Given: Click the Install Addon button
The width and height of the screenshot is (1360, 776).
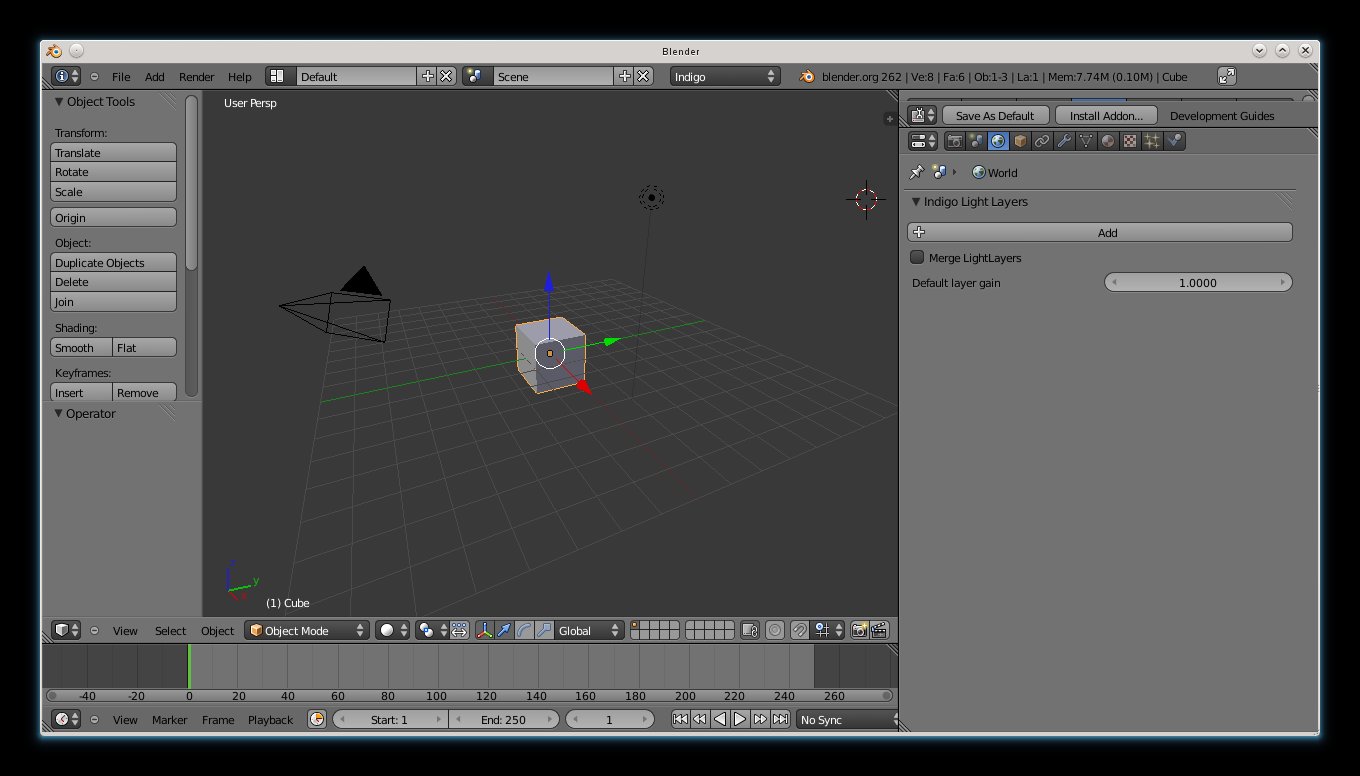Looking at the screenshot, I should 1106,116.
